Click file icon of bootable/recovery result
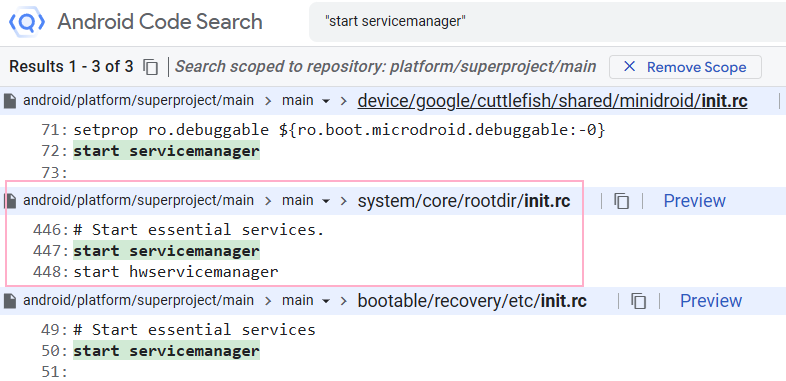The height and width of the screenshot is (381, 786). 10,301
